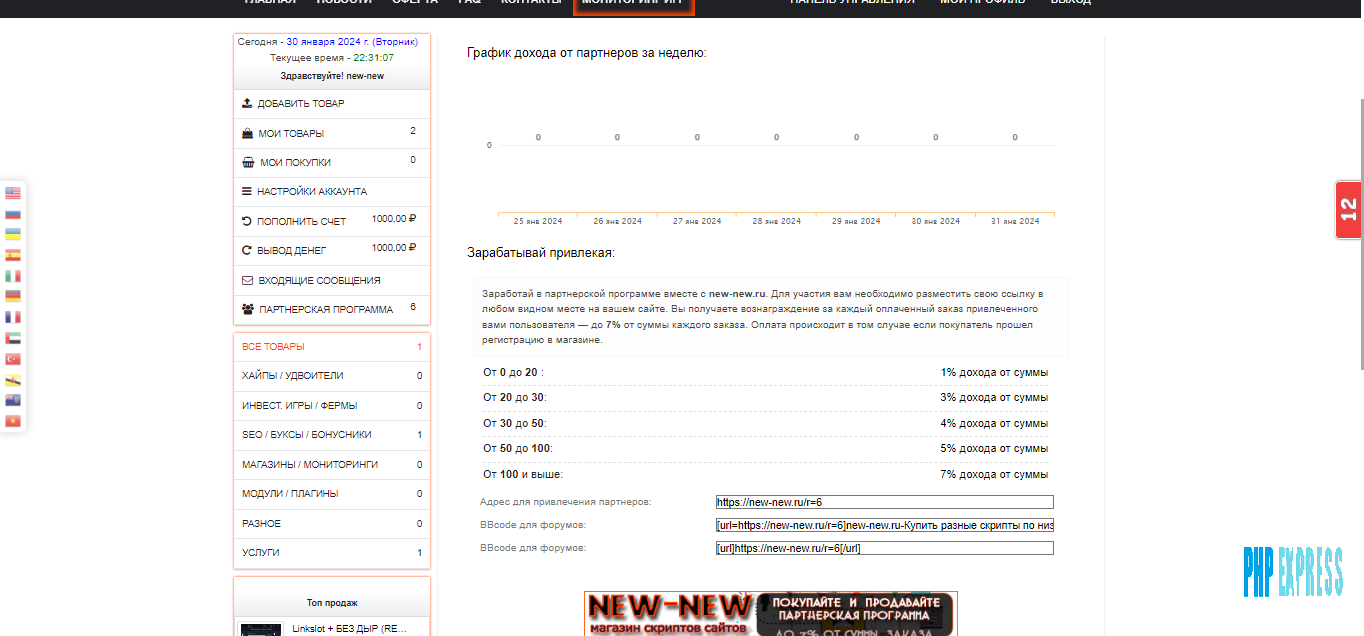Click the row От 100 и выше

[765, 474]
